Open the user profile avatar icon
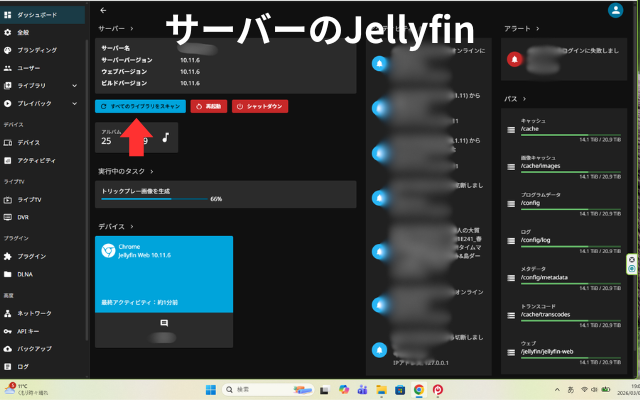This screenshot has height=400, width=640. 614,10
